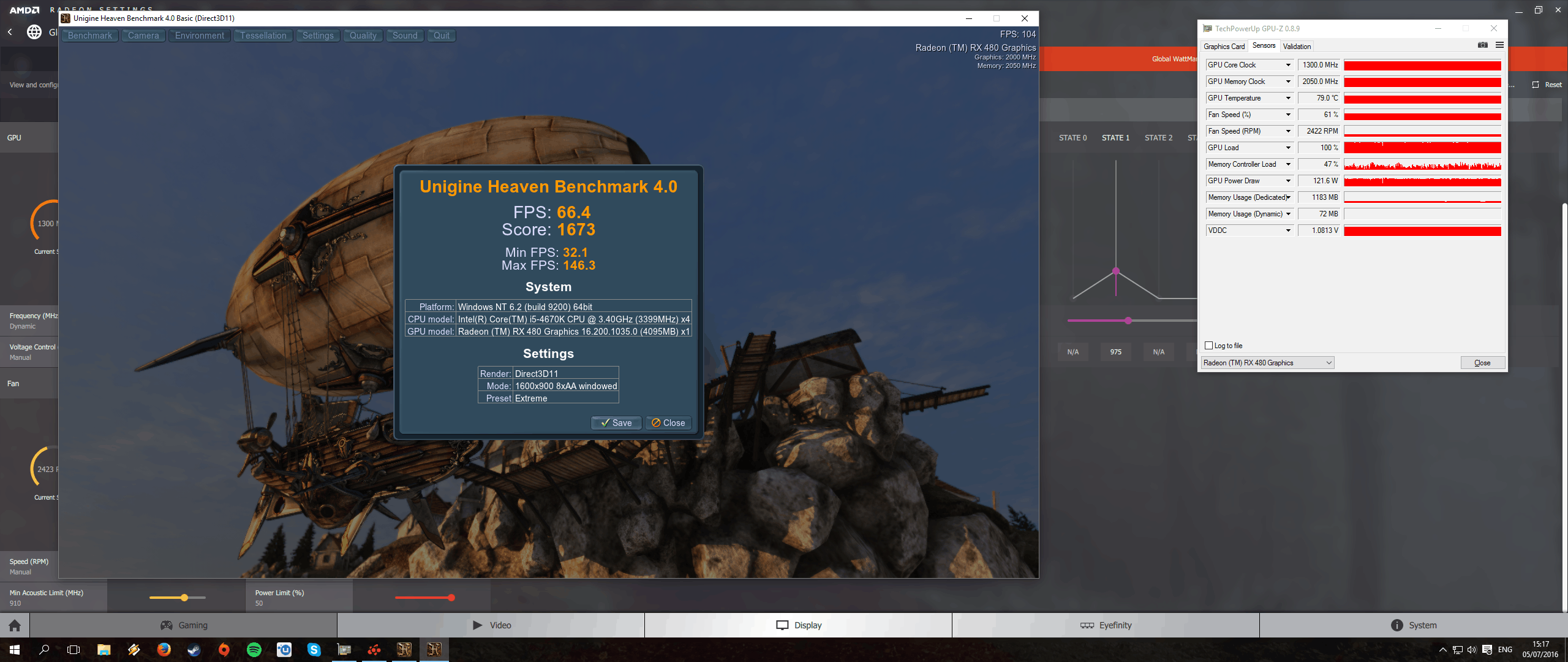The image size is (1568, 662).
Task: Expand the GPU Temperature sensor dropdown
Action: pos(1288,98)
